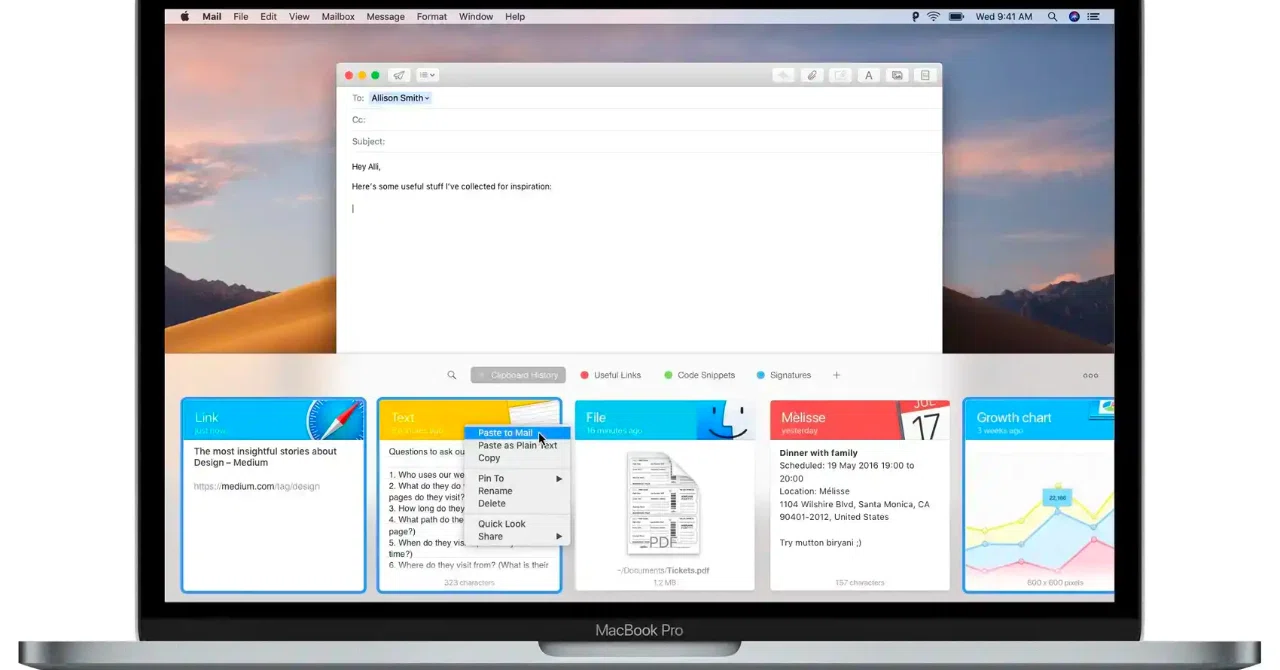Open the three-dot more options menu

tap(1091, 376)
